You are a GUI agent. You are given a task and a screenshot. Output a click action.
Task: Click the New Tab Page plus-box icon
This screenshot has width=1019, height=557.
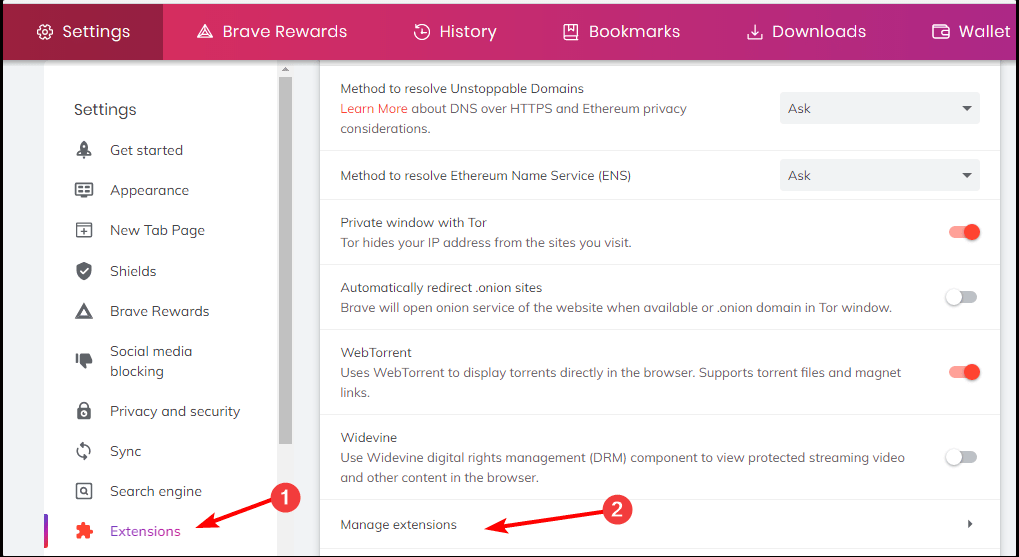pyautogui.click(x=84, y=230)
